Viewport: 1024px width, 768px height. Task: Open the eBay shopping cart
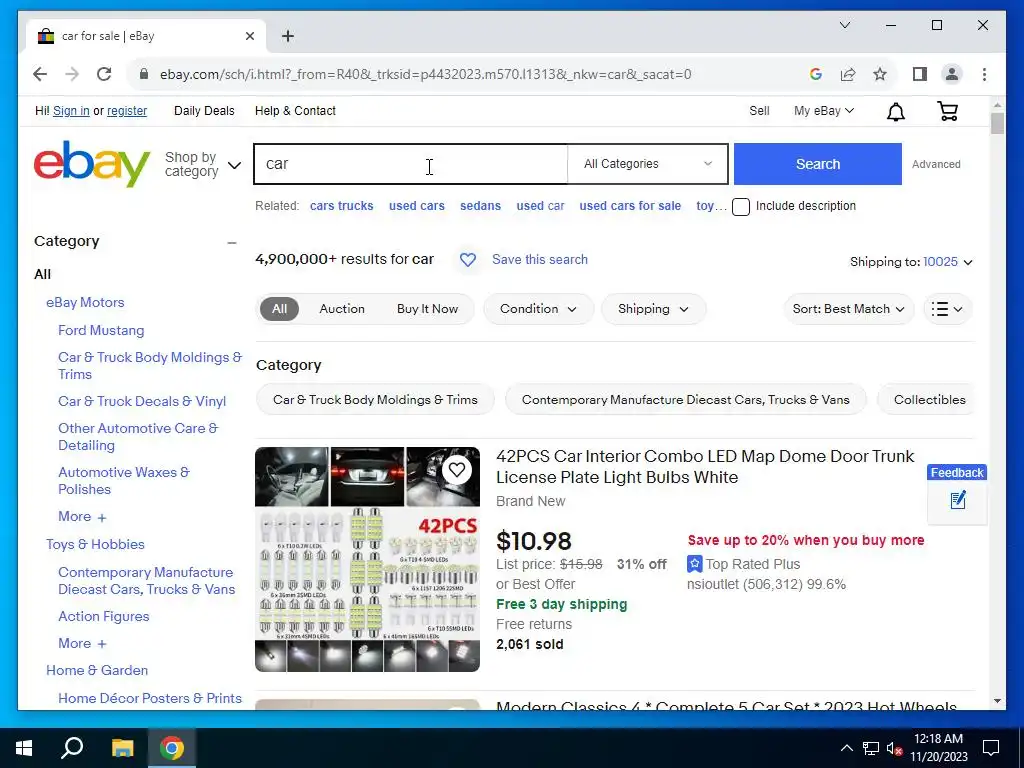pyautogui.click(x=948, y=112)
